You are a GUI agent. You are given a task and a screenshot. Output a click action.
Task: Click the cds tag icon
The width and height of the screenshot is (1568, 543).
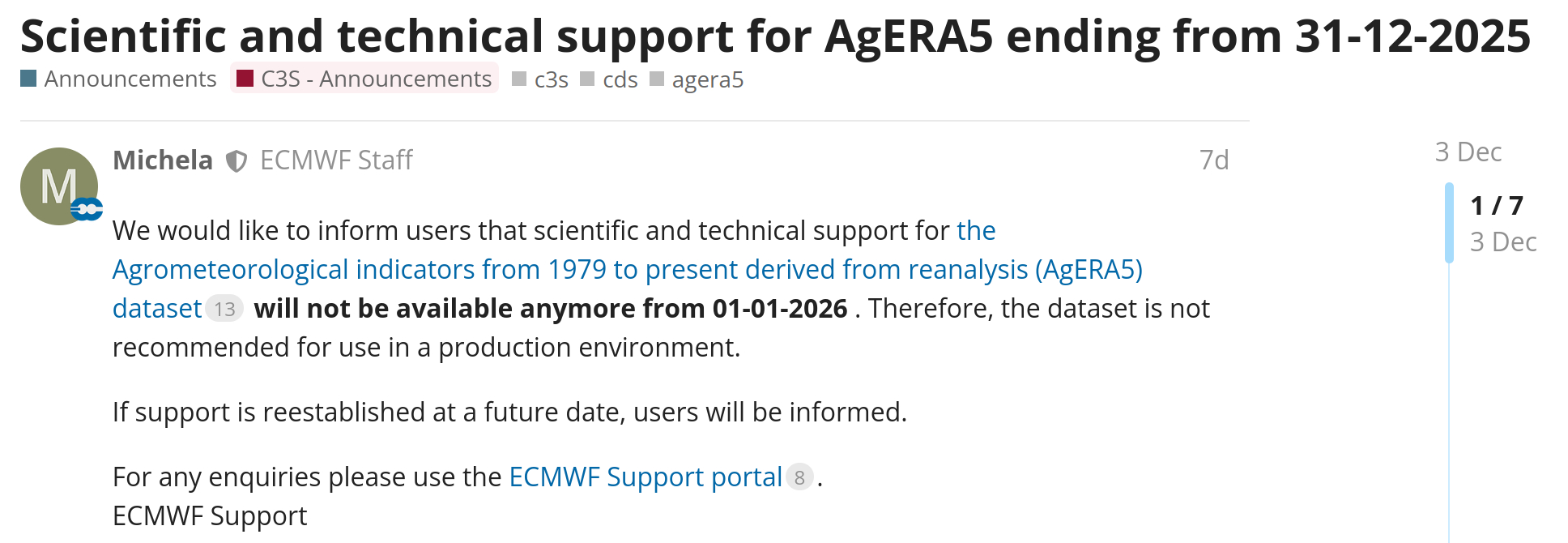point(588,79)
